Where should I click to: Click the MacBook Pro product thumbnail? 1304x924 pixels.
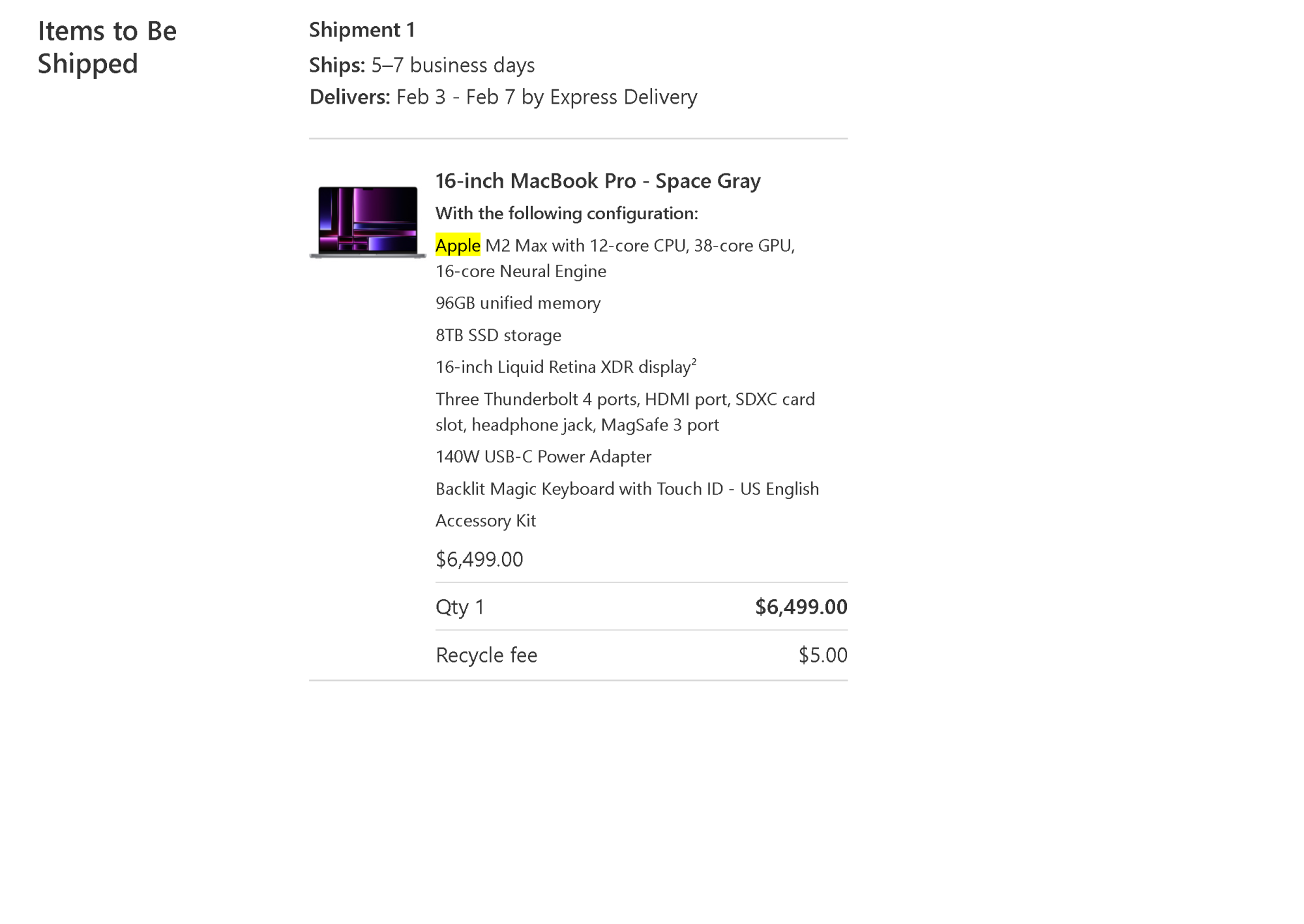tap(368, 222)
